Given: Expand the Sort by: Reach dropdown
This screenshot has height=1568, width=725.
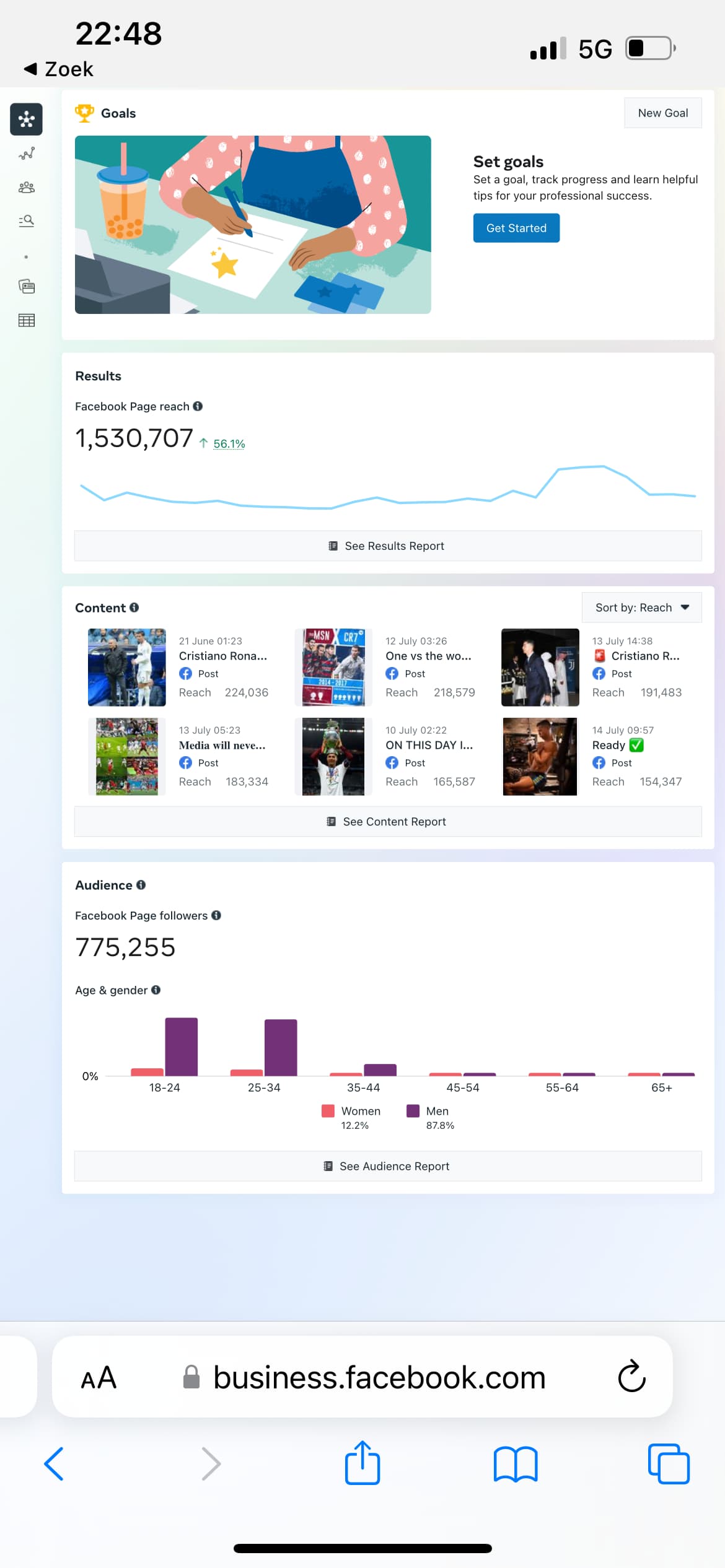Looking at the screenshot, I should pos(641,608).
